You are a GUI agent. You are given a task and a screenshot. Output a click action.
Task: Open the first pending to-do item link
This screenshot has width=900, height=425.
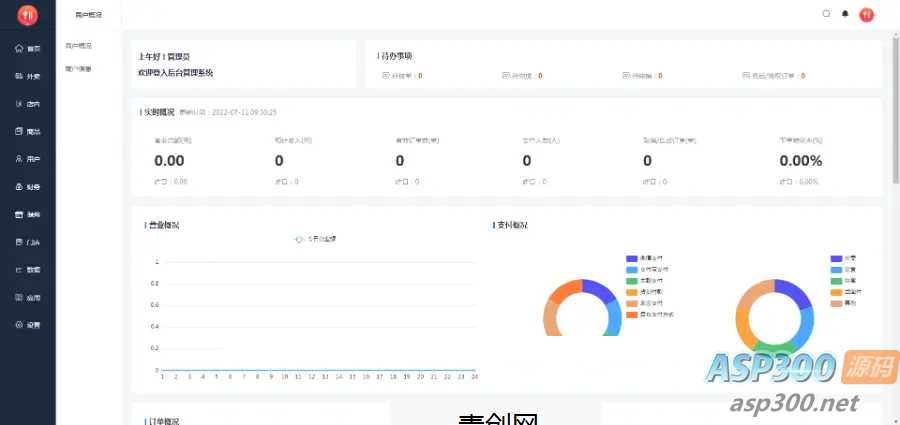[x=402, y=76]
